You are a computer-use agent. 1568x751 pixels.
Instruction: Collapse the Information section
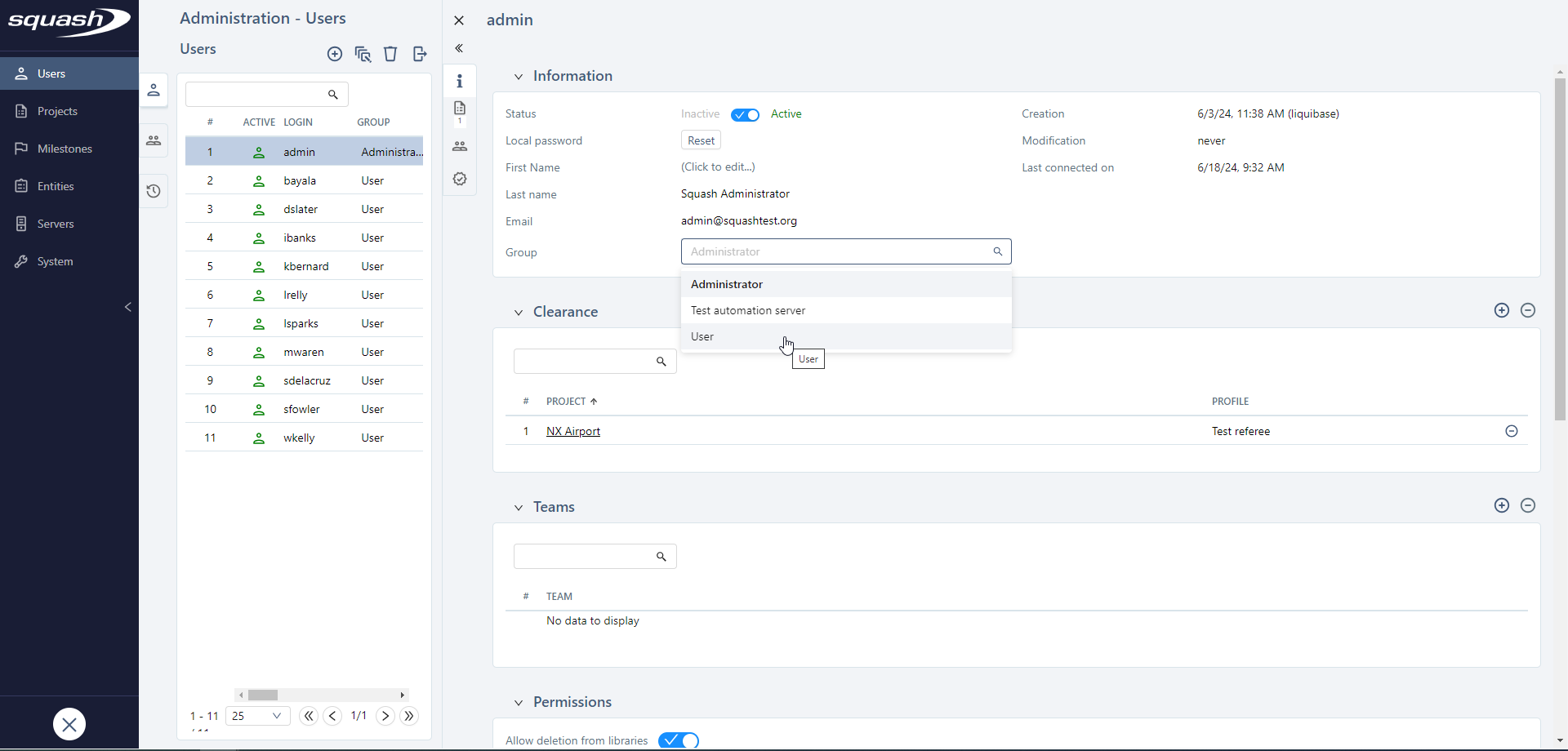[519, 76]
